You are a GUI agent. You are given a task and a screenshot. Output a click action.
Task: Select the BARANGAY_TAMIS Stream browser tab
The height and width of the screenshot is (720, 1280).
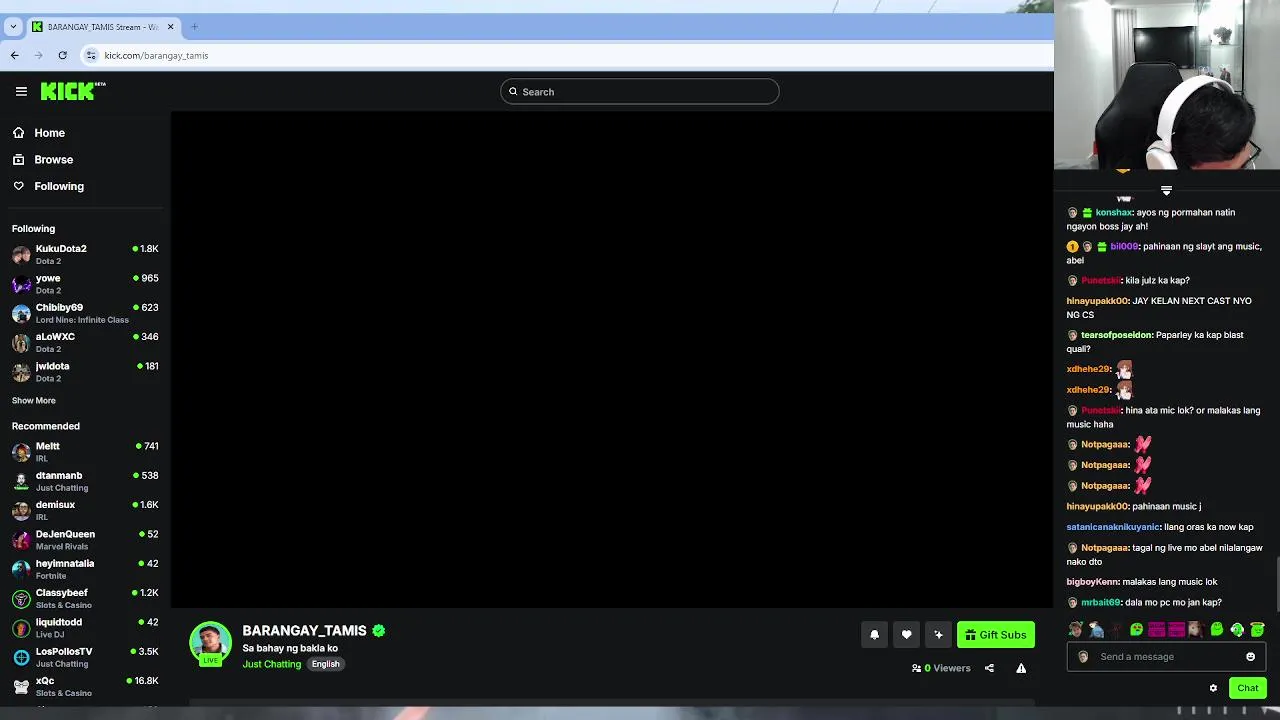103,27
